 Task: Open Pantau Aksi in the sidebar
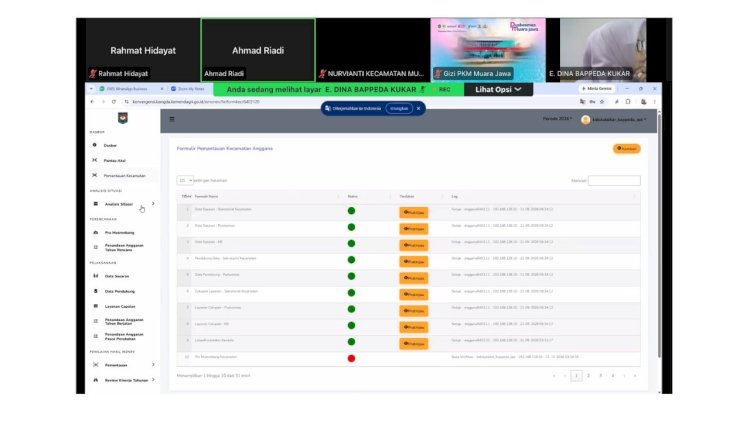pos(115,161)
